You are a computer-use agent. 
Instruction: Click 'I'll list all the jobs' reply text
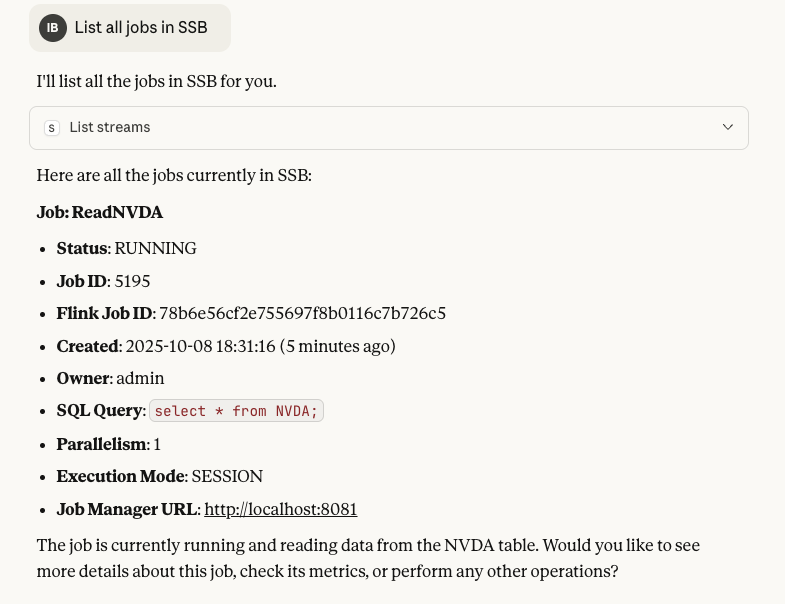[156, 81]
